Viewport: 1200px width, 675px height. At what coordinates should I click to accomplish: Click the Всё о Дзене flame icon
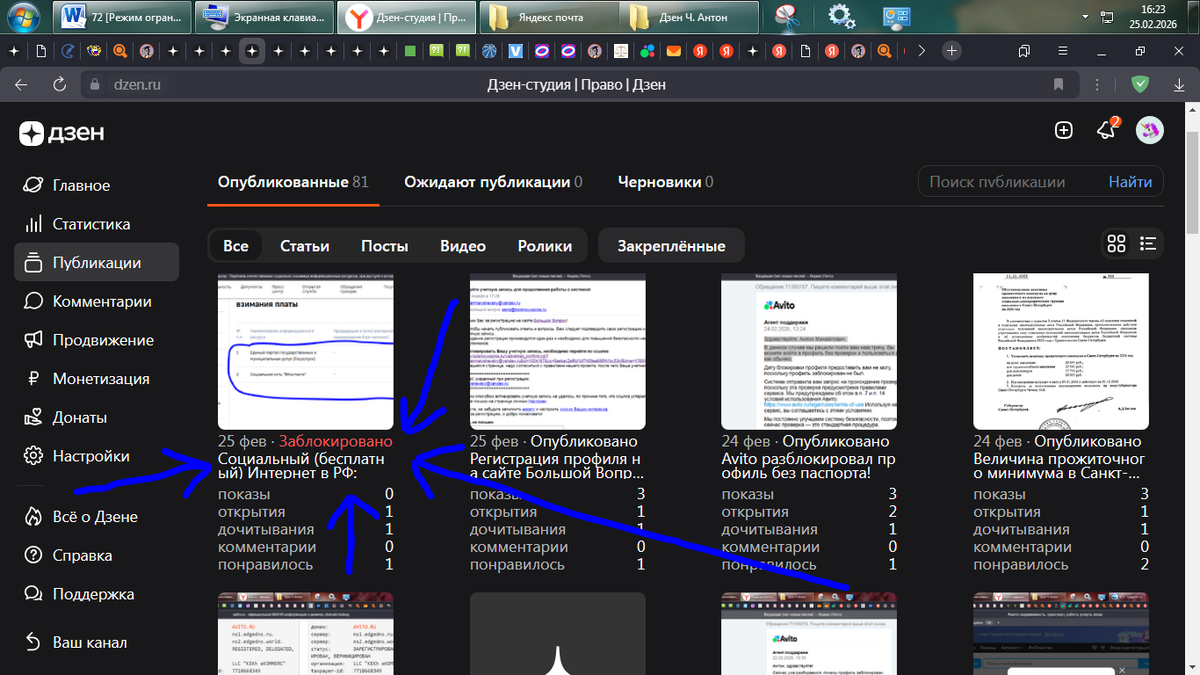[x=33, y=517]
